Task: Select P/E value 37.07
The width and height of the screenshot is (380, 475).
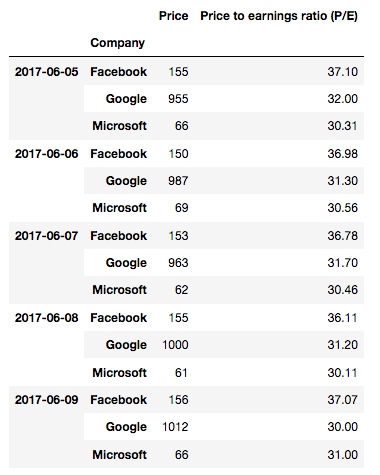Action: click(x=342, y=400)
